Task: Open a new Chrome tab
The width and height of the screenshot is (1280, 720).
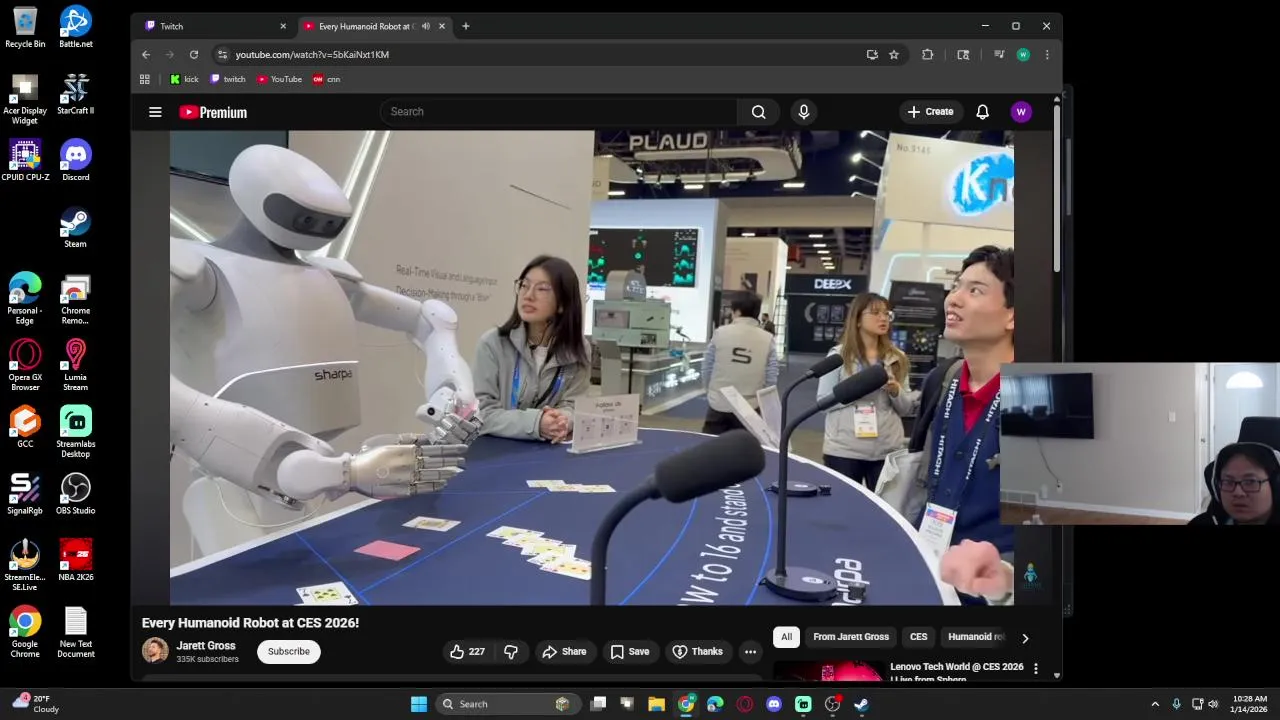Action: pyautogui.click(x=465, y=26)
